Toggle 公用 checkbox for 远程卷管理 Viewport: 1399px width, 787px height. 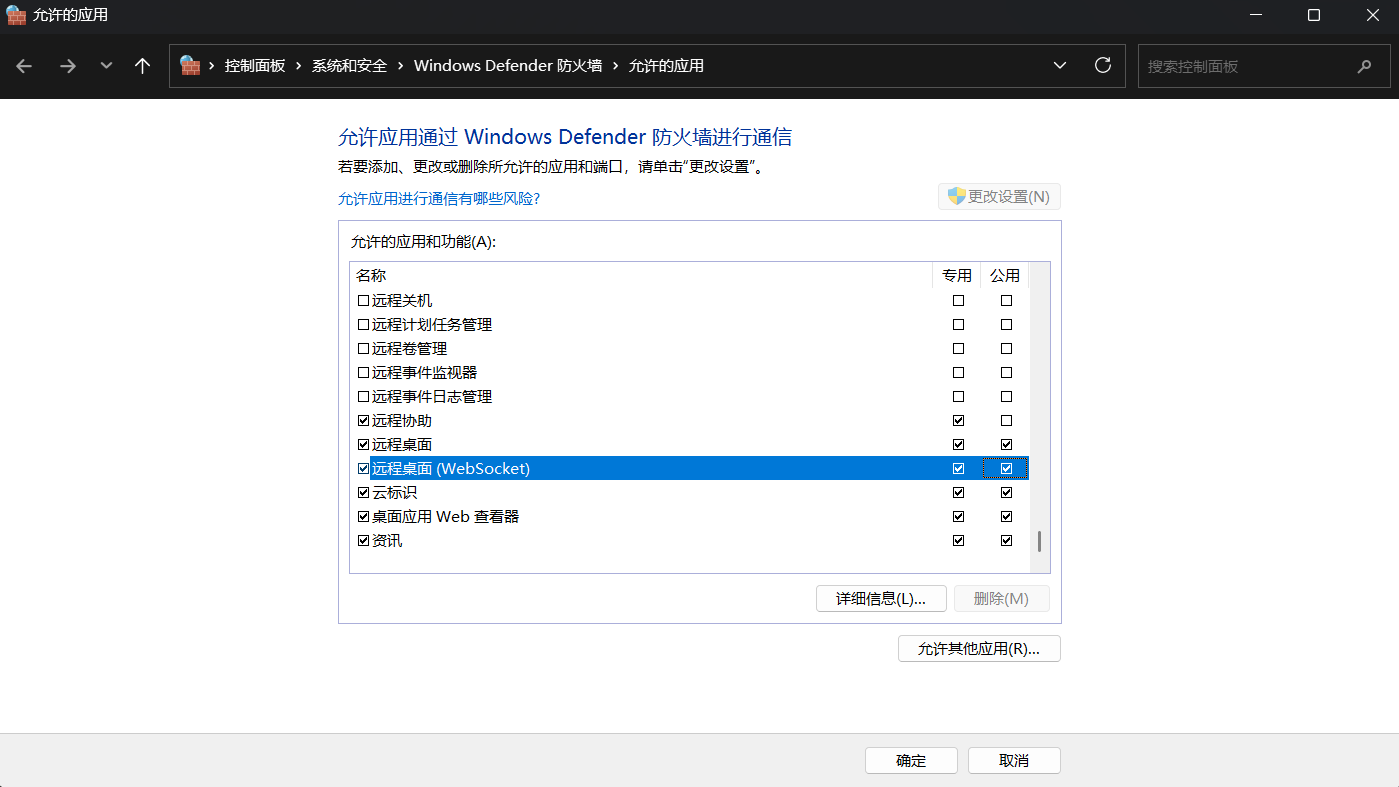(x=1007, y=349)
